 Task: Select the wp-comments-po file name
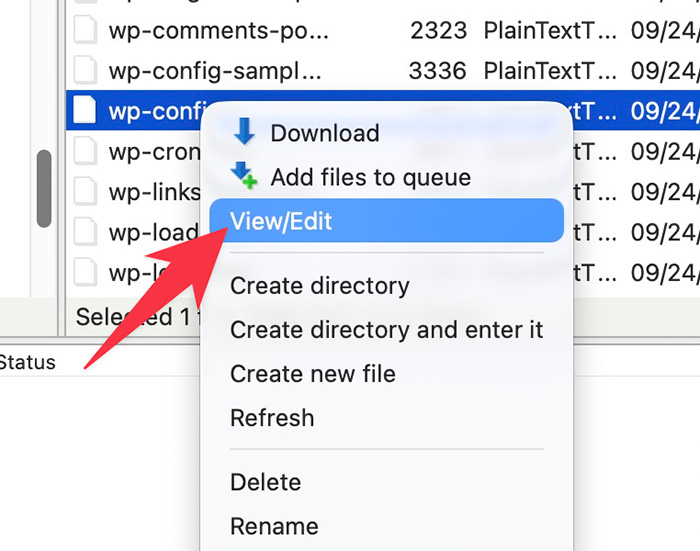pos(218,30)
